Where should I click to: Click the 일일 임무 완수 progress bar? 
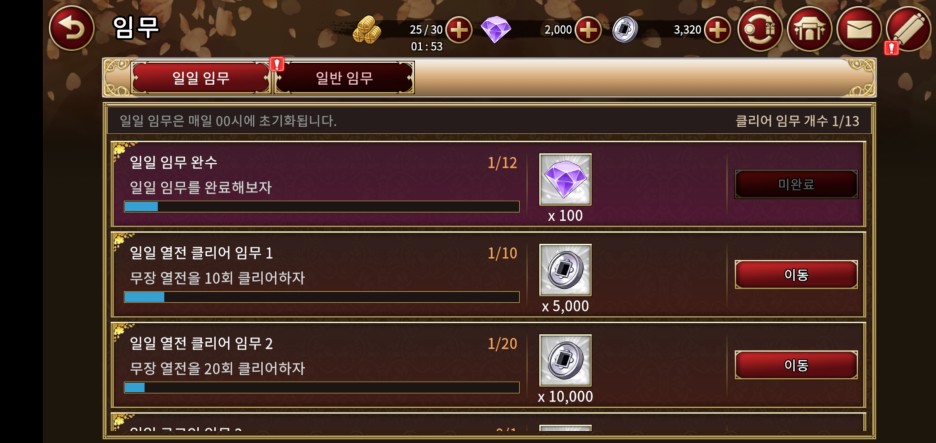(x=322, y=207)
